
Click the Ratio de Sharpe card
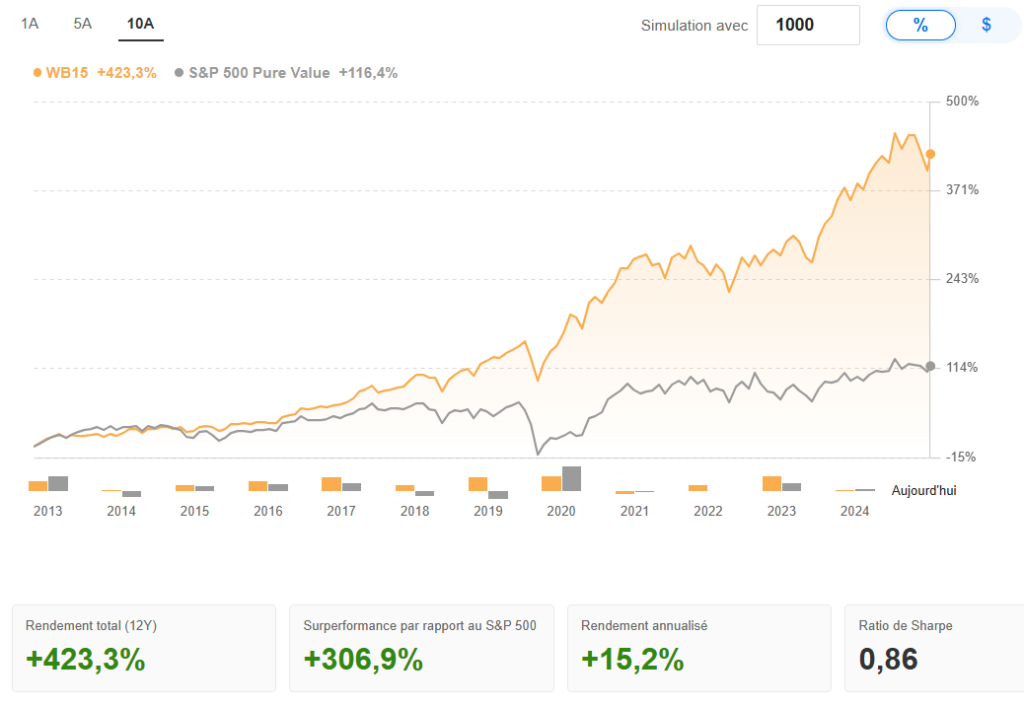934,647
